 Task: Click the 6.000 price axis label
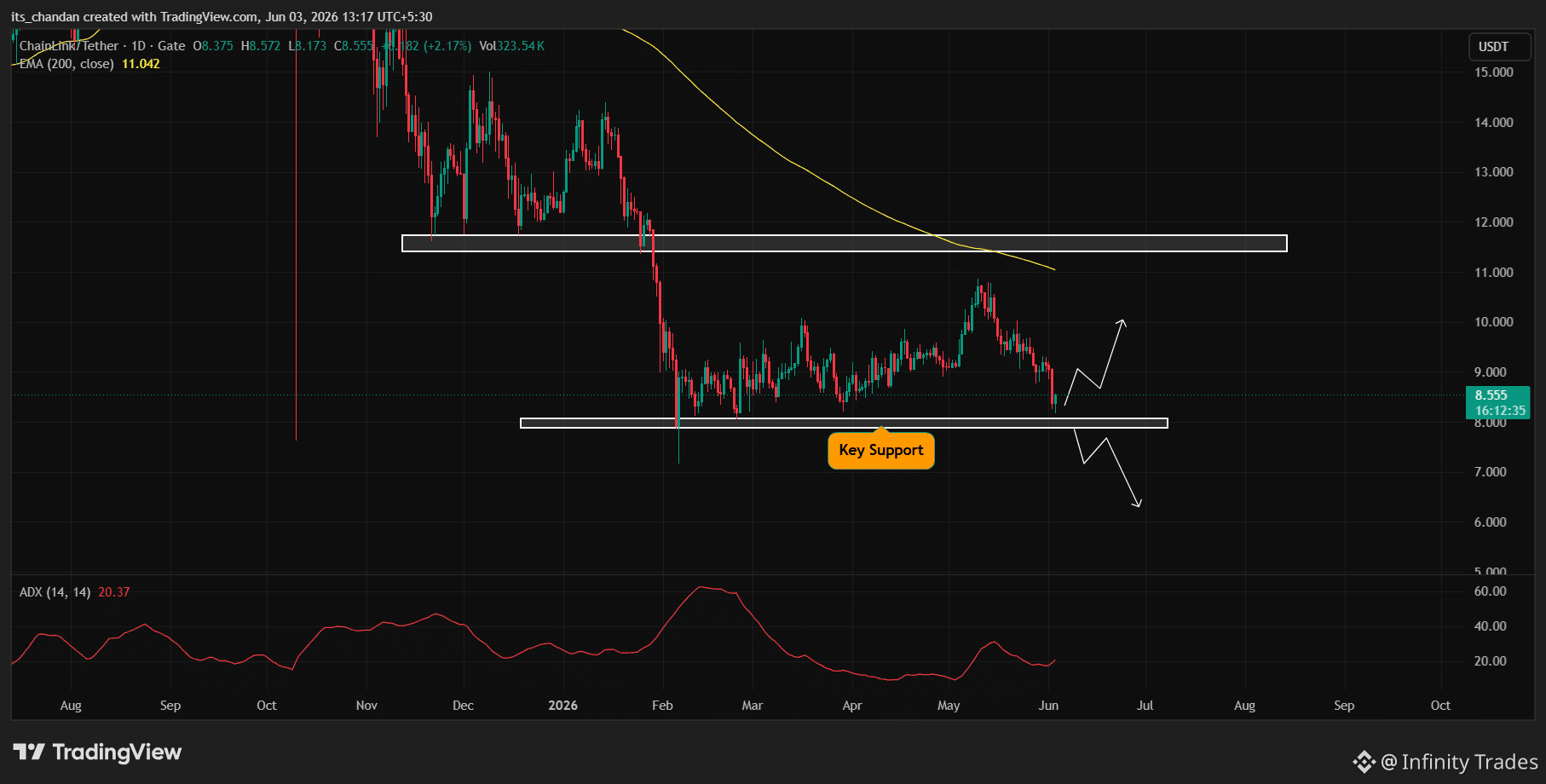[x=1491, y=522]
